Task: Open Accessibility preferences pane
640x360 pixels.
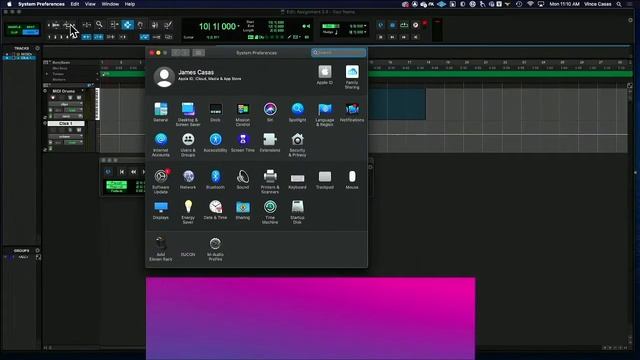Action: 215,142
